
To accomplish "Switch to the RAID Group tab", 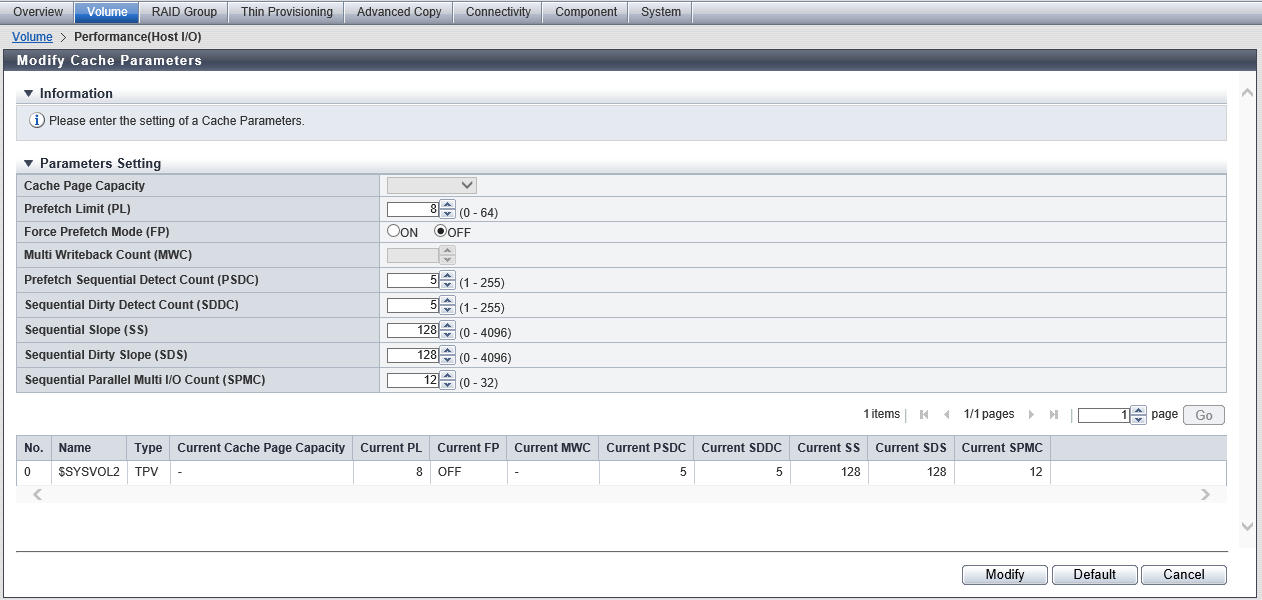I will [184, 12].
